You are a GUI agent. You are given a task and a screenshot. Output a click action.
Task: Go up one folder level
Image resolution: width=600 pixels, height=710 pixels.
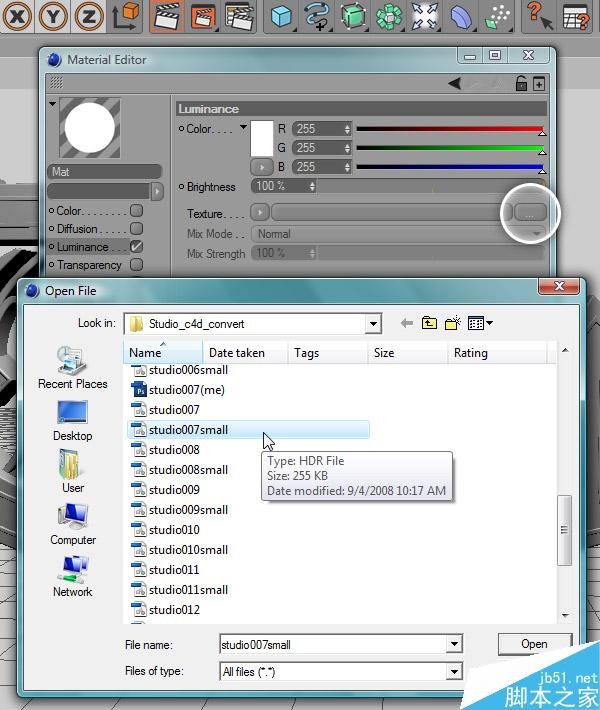coord(429,323)
